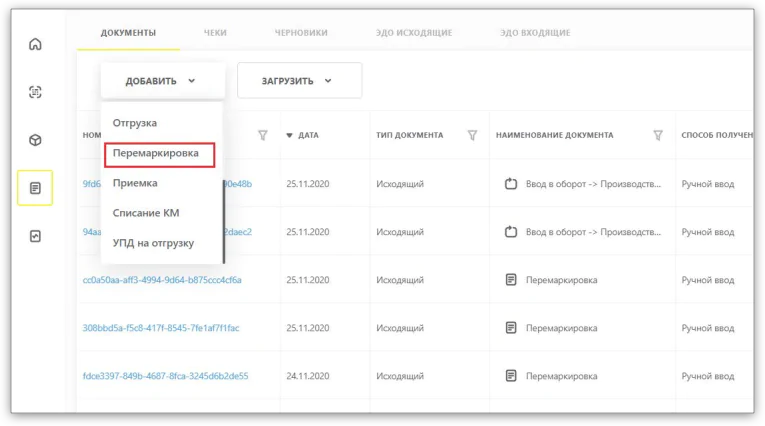Switch to the Чеки tab
The height and width of the screenshot is (426, 765).
point(214,33)
